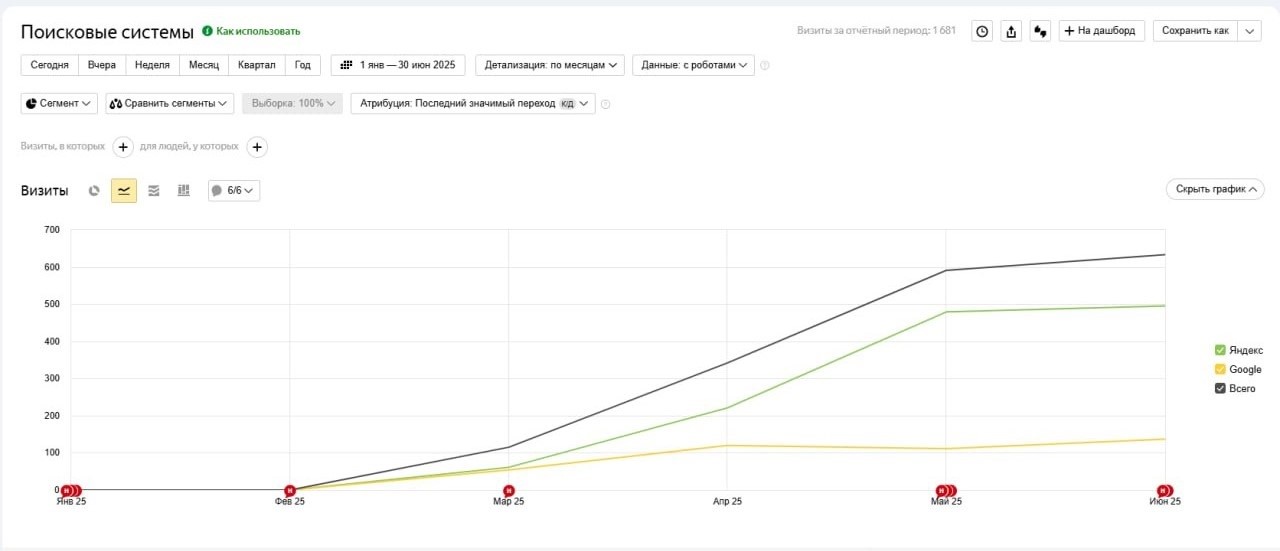Choose the Квартал period tab
This screenshot has width=1280, height=551.
[x=257, y=65]
